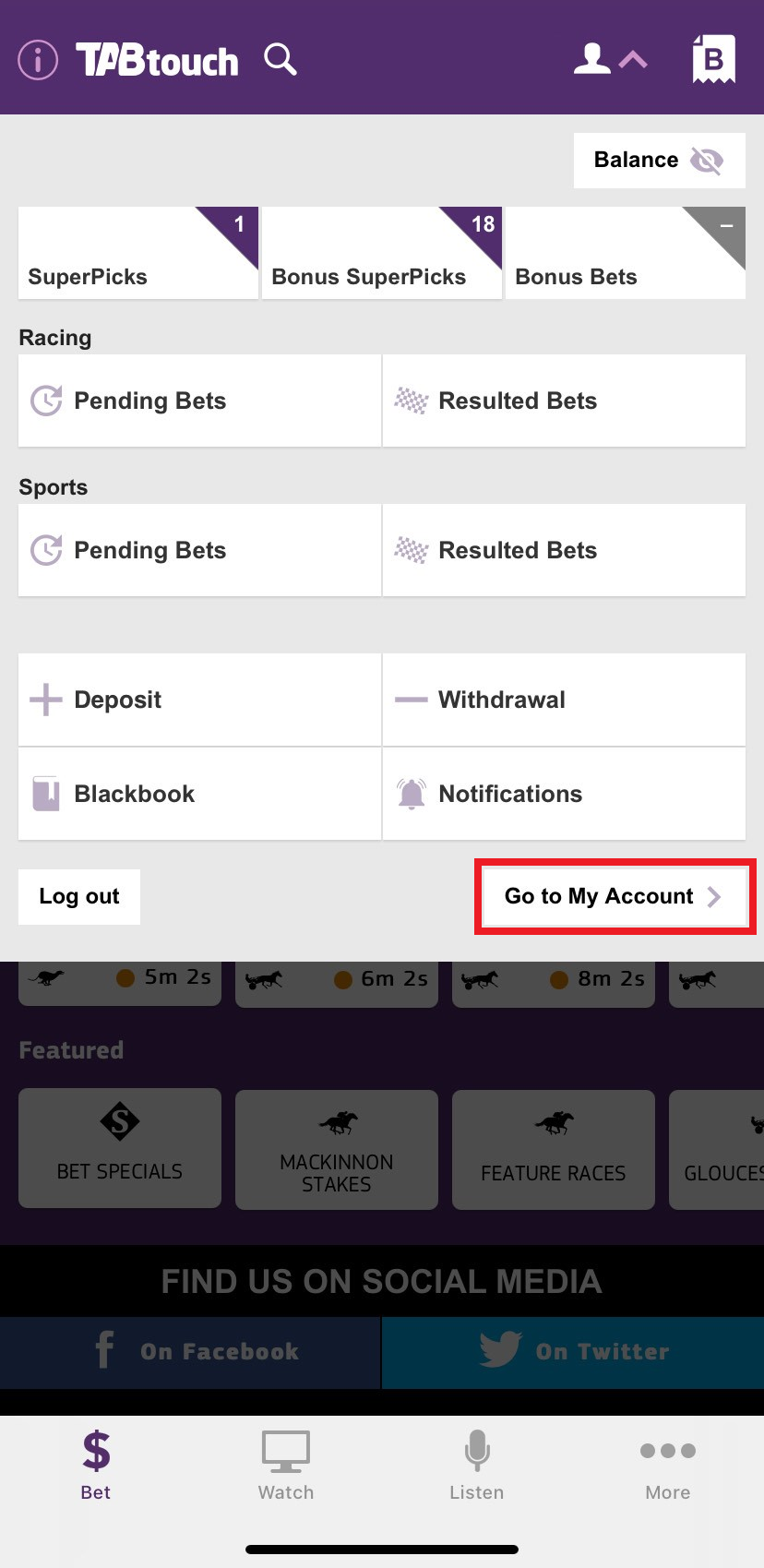Select the Racing Pending Bets clock icon

coord(44,401)
